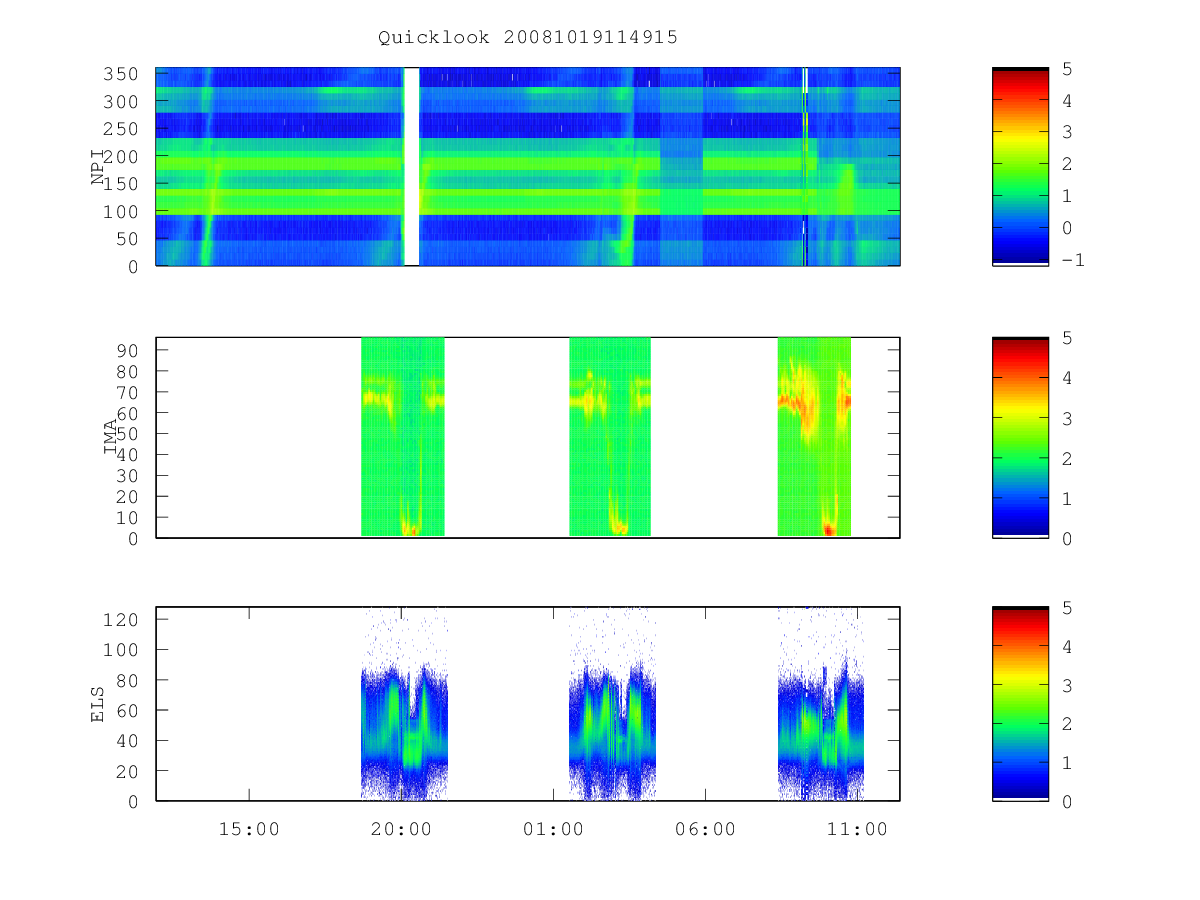Click the IMA color scale bar
Image resolution: width=1200 pixels, height=900 pixels.
point(1020,438)
